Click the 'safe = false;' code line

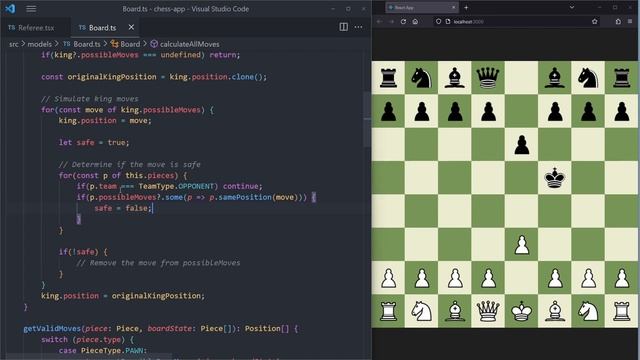(x=123, y=208)
